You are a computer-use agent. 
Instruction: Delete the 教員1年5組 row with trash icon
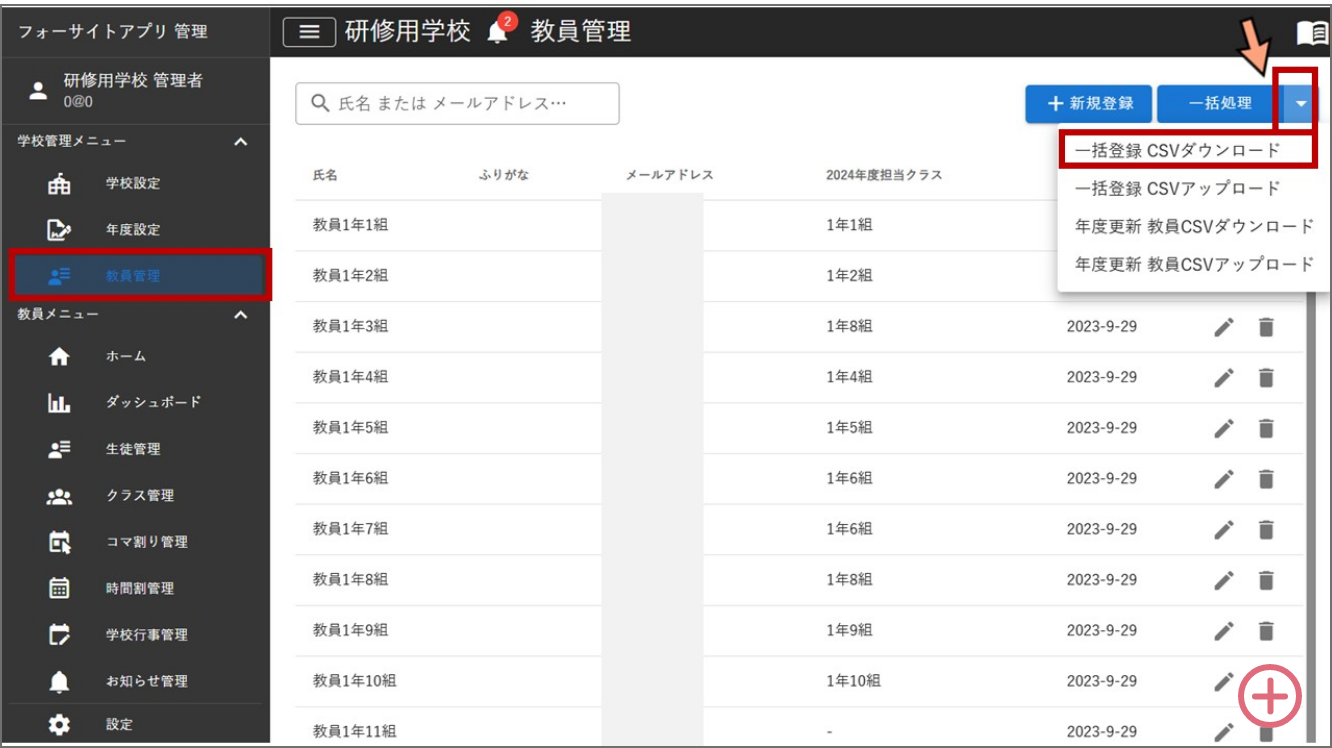pos(1266,428)
